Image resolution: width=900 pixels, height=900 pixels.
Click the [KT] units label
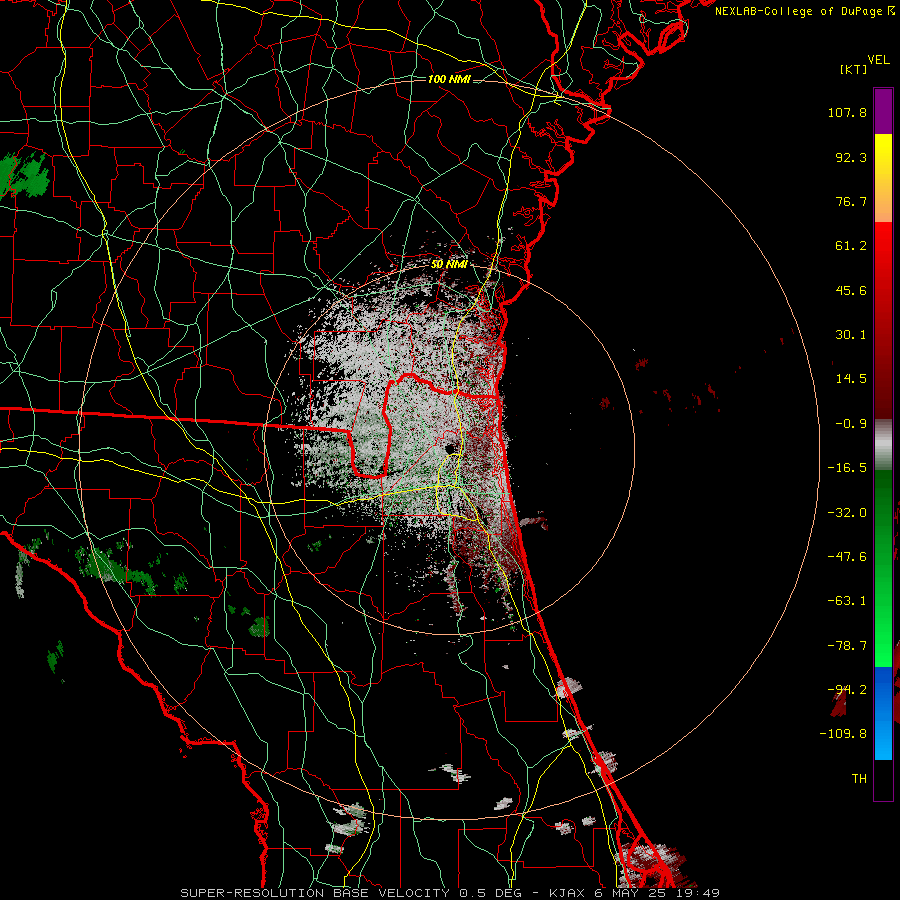pyautogui.click(x=853, y=69)
